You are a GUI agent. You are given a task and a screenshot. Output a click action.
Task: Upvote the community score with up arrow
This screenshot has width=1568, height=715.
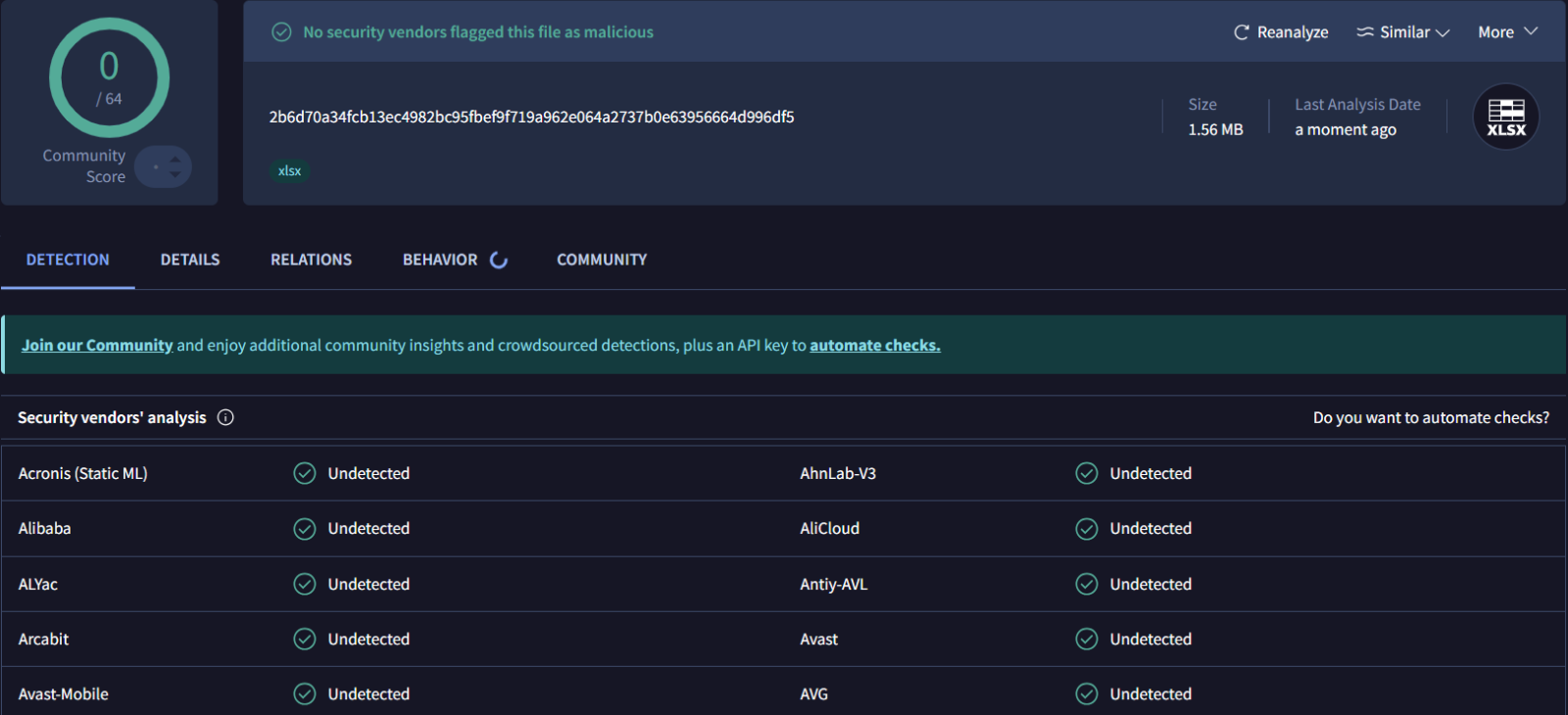pyautogui.click(x=174, y=159)
